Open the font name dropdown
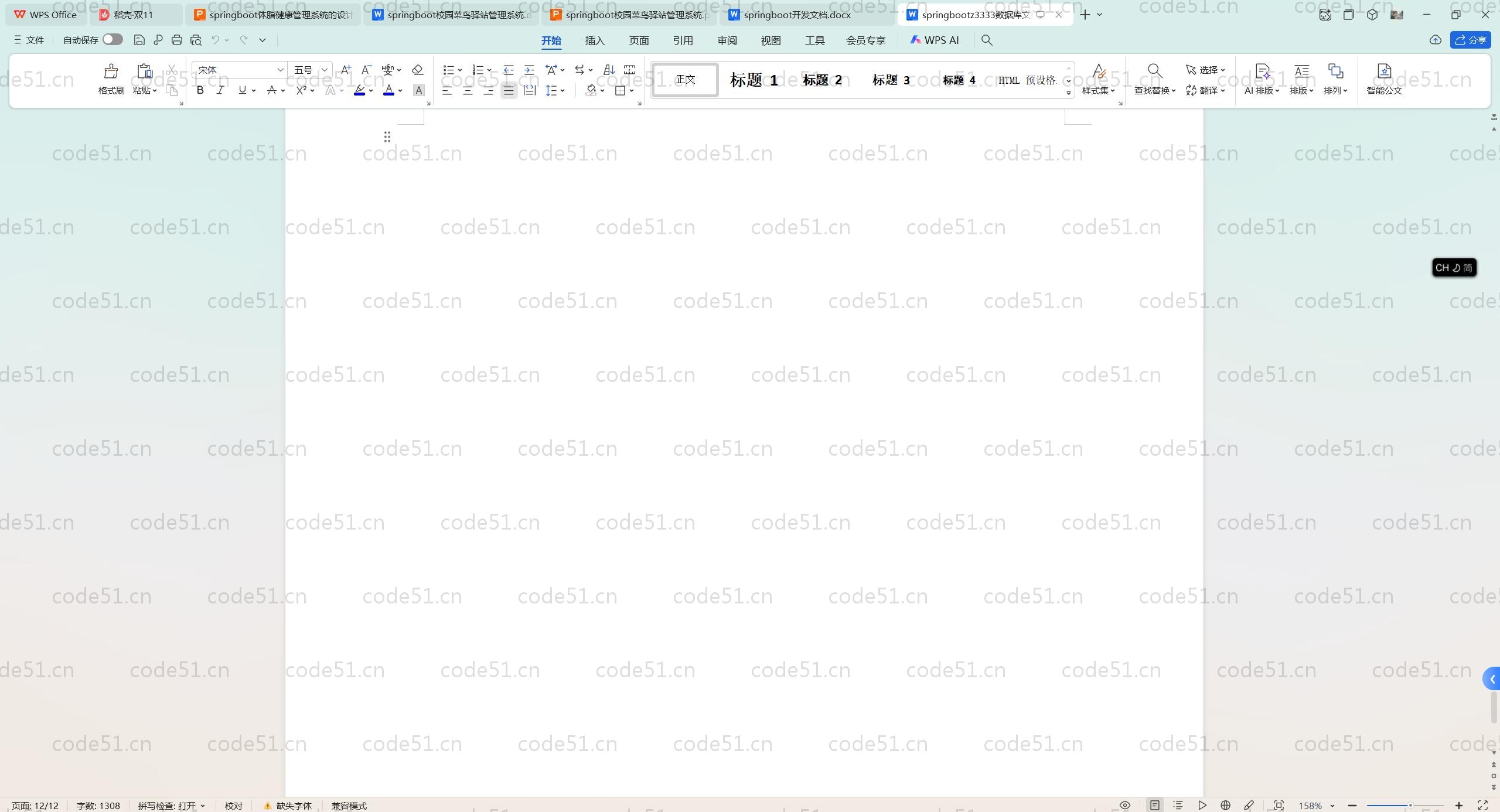The image size is (1500, 812). coord(280,70)
